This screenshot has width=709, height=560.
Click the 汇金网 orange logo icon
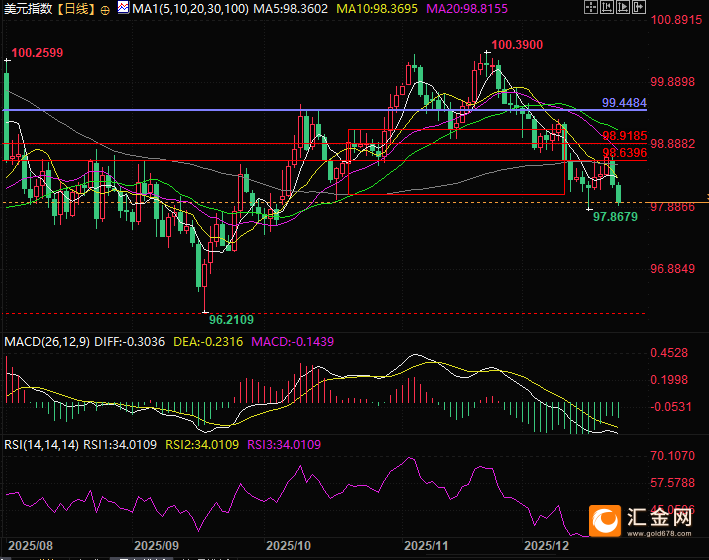605,520
